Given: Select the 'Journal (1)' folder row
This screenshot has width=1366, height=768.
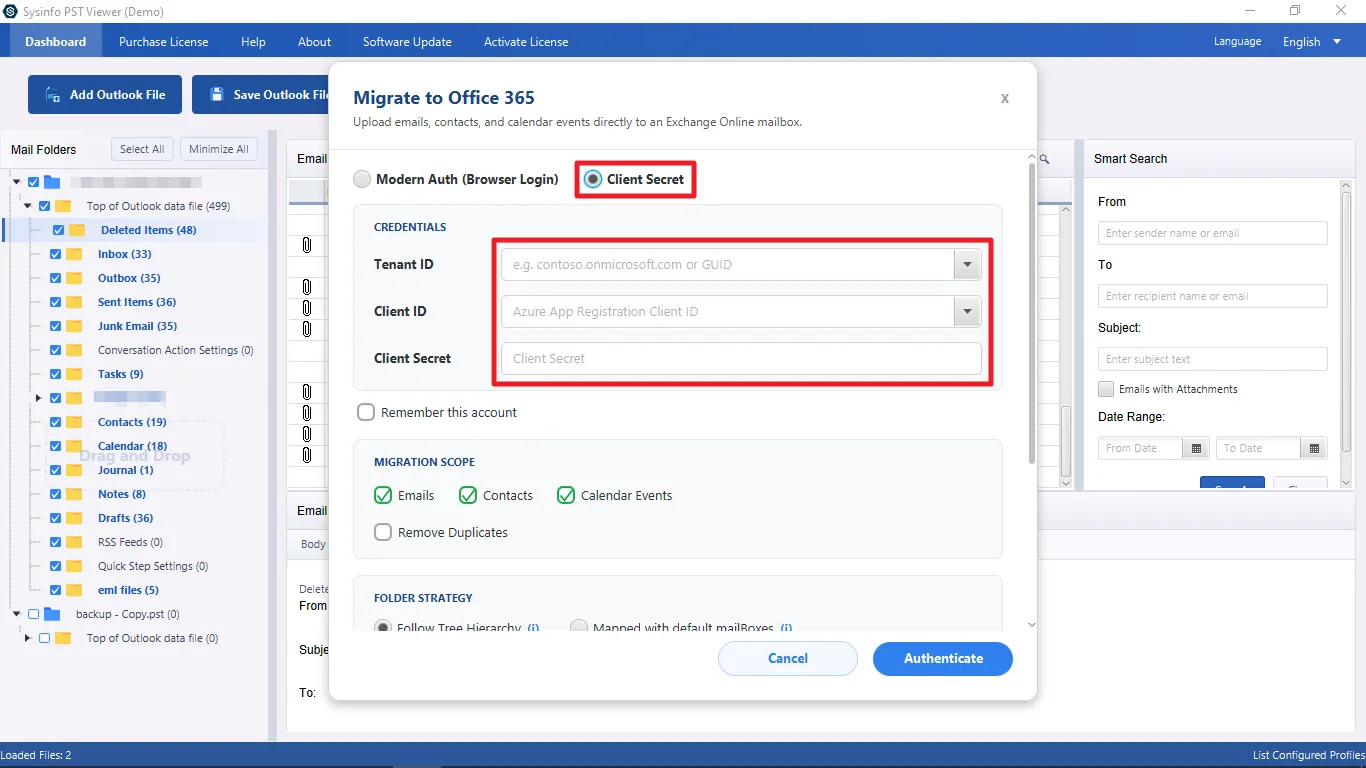Looking at the screenshot, I should pos(126,470).
